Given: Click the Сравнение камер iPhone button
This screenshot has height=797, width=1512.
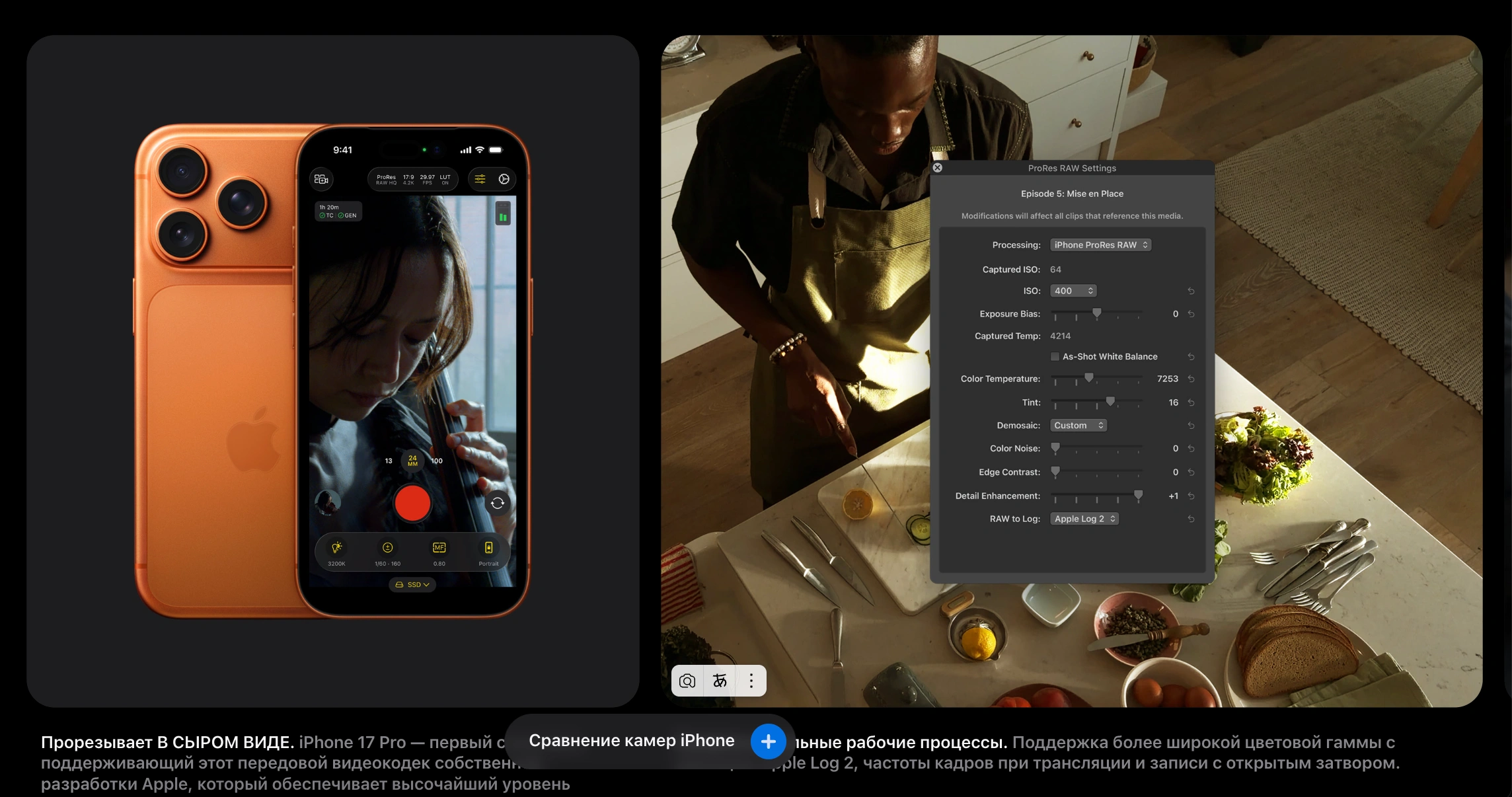Looking at the screenshot, I should [x=631, y=741].
